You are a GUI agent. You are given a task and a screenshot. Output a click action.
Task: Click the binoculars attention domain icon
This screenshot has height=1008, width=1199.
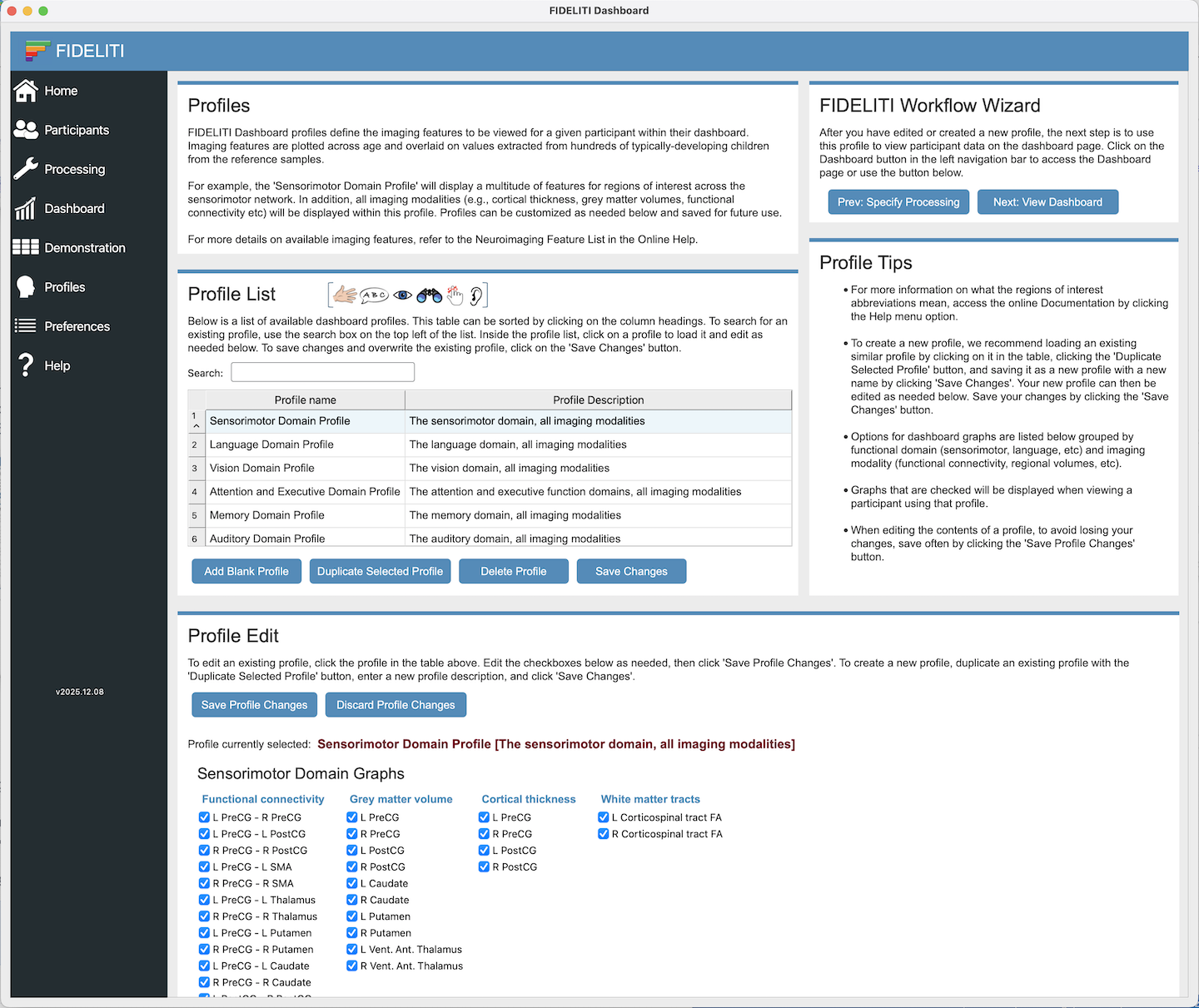[429, 295]
